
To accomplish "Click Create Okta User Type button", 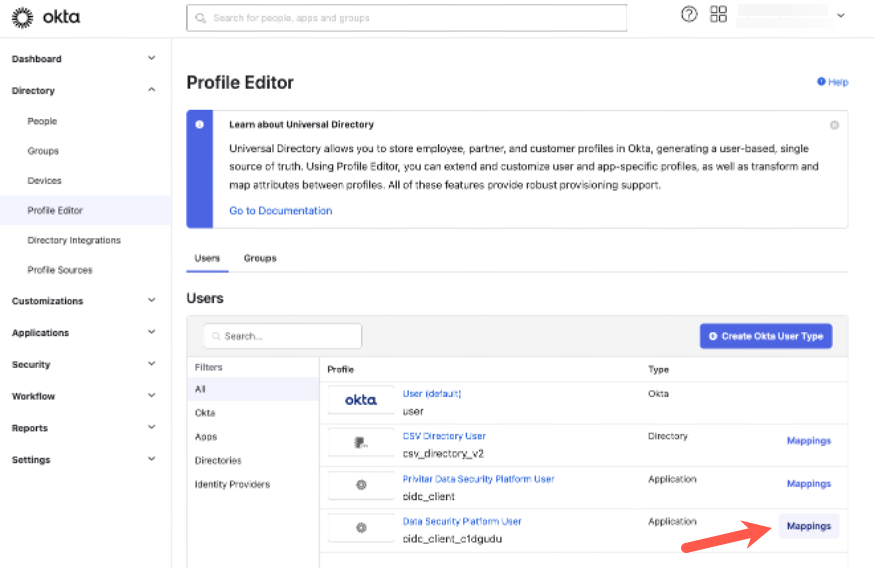I will tap(766, 336).
